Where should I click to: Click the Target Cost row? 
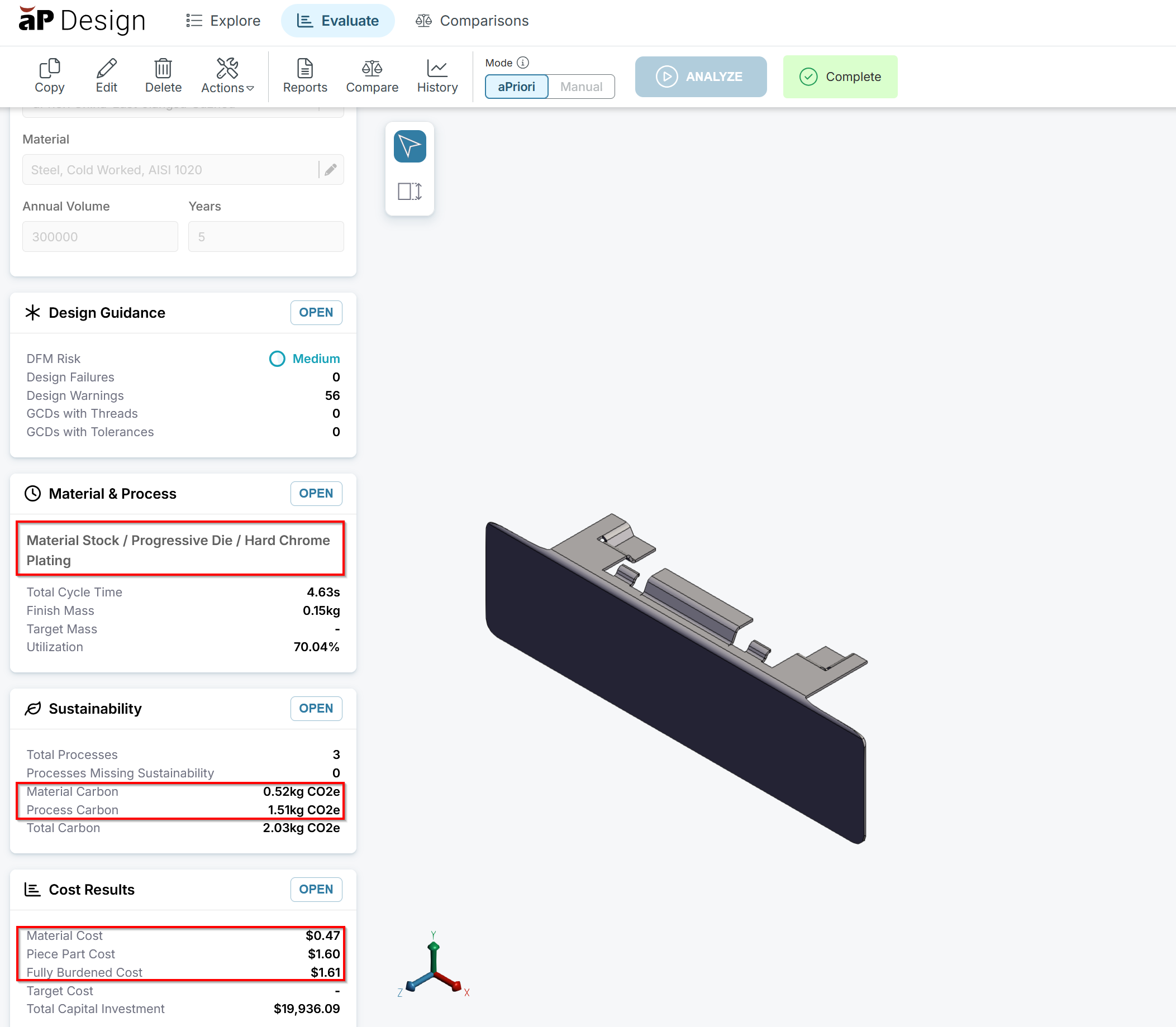[183, 991]
